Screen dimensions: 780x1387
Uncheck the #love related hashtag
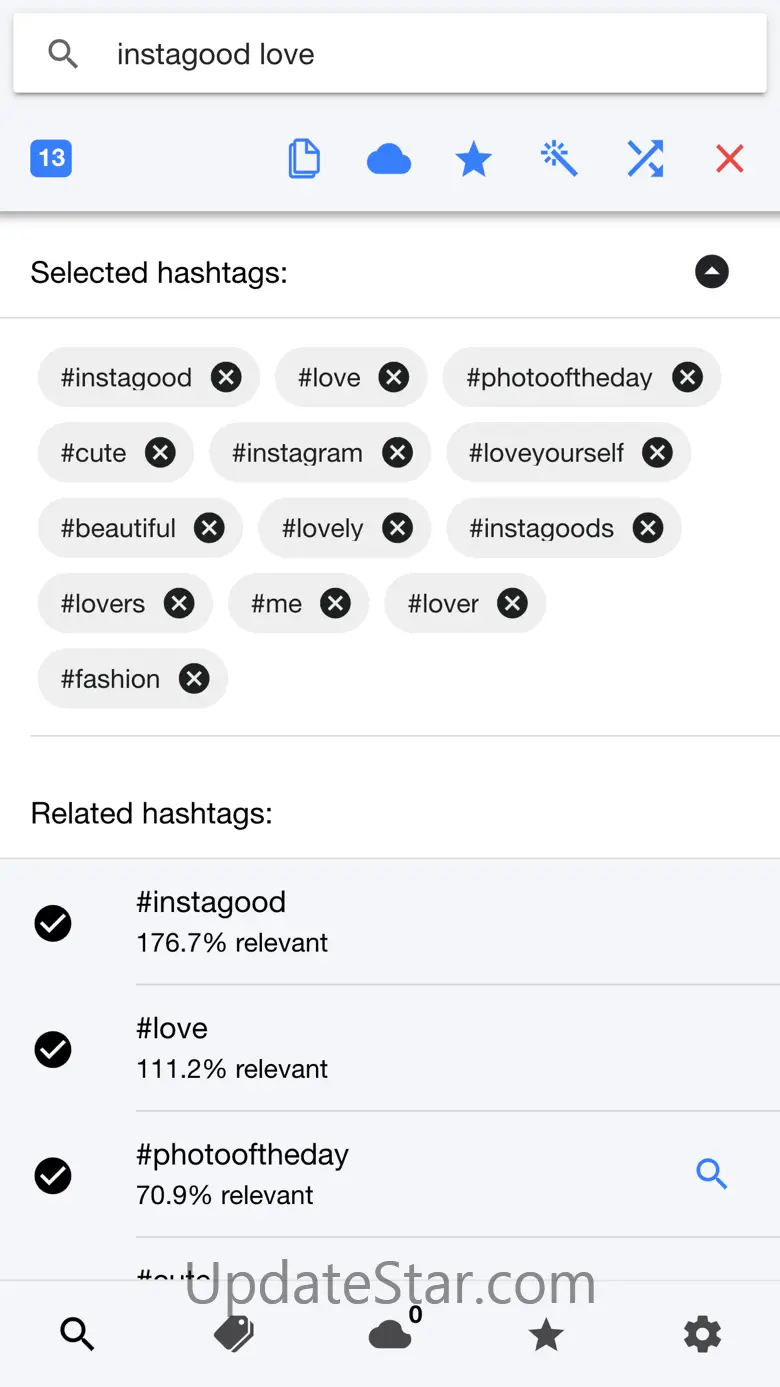(x=53, y=1049)
